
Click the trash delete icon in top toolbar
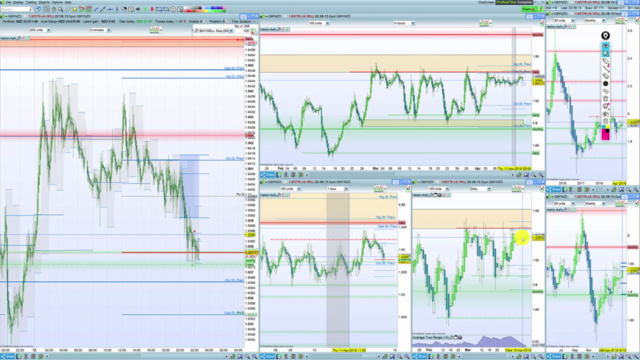(53, 9)
